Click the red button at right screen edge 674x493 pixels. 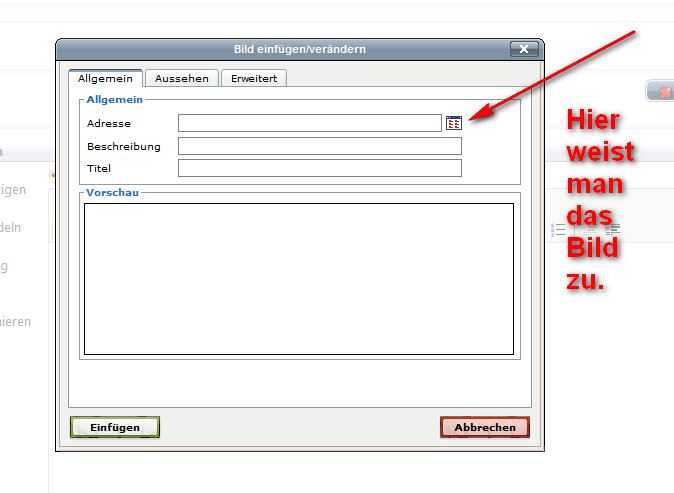click(662, 91)
